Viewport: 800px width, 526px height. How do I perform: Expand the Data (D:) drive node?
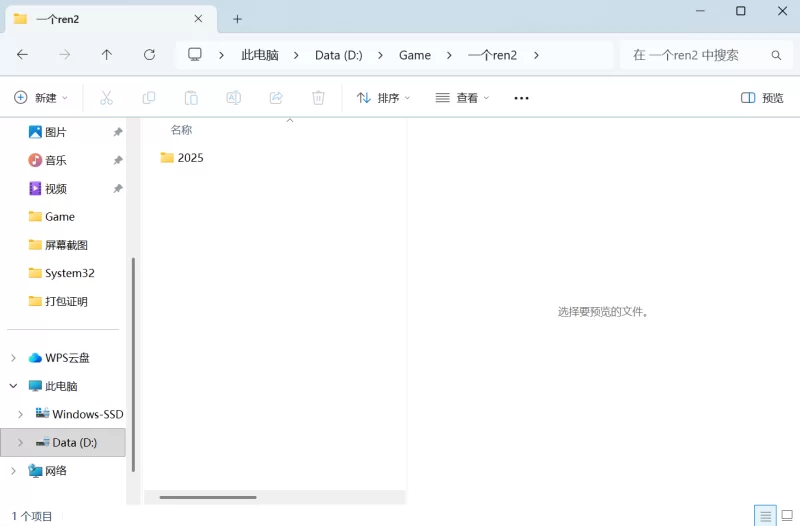20,443
